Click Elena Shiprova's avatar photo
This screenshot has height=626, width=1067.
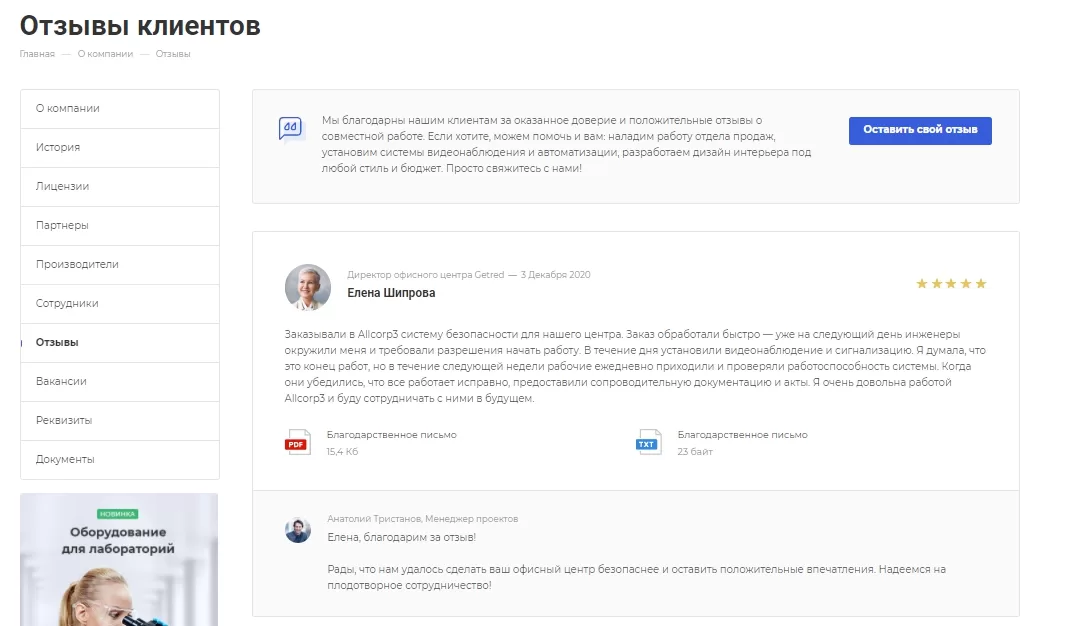[x=308, y=287]
